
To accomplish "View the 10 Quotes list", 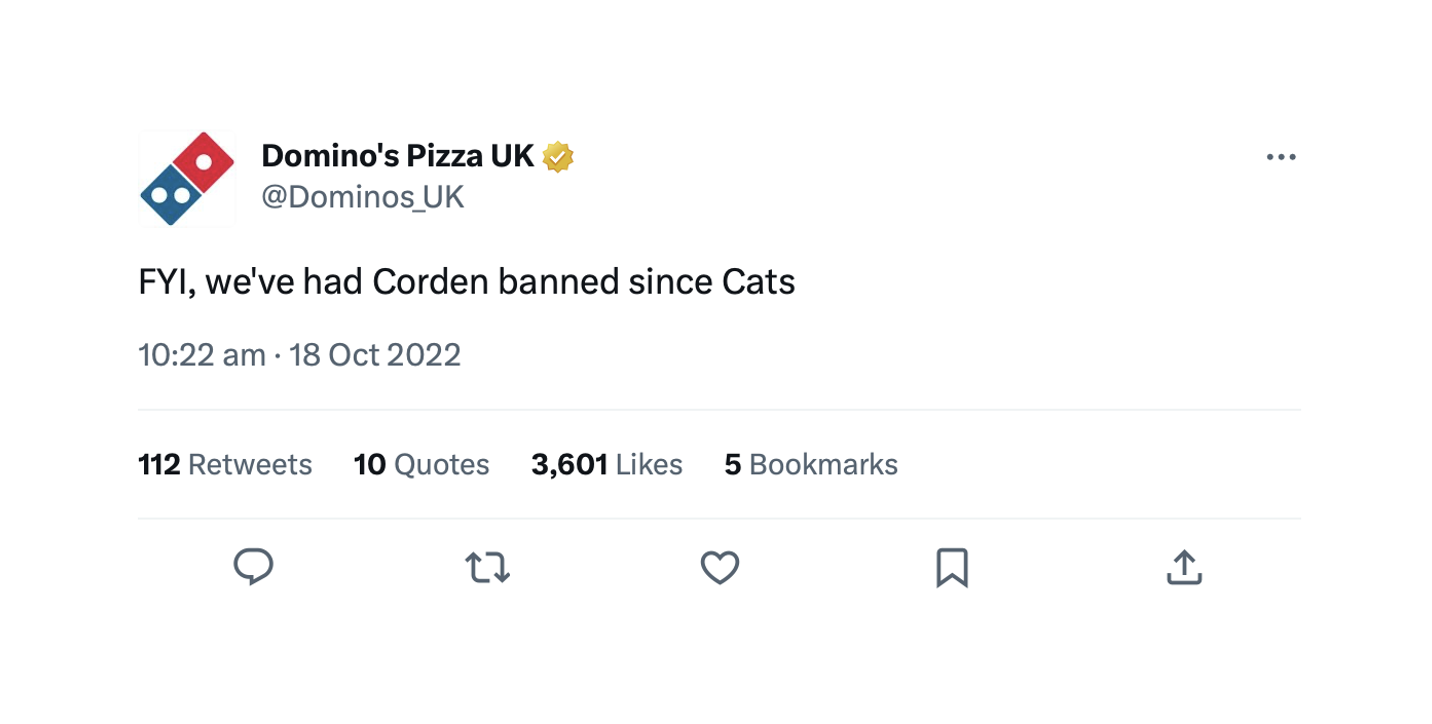I will point(421,464).
